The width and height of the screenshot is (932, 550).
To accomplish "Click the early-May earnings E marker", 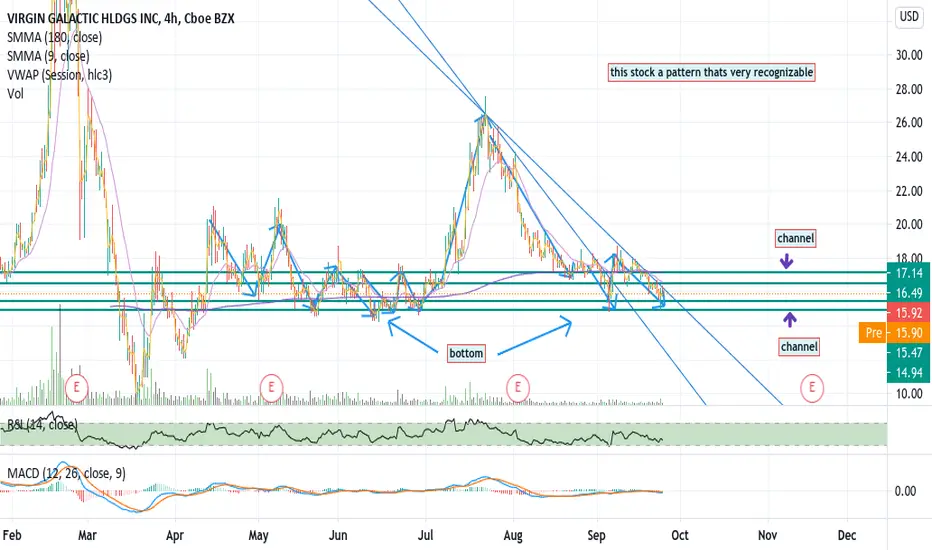I will pos(271,388).
